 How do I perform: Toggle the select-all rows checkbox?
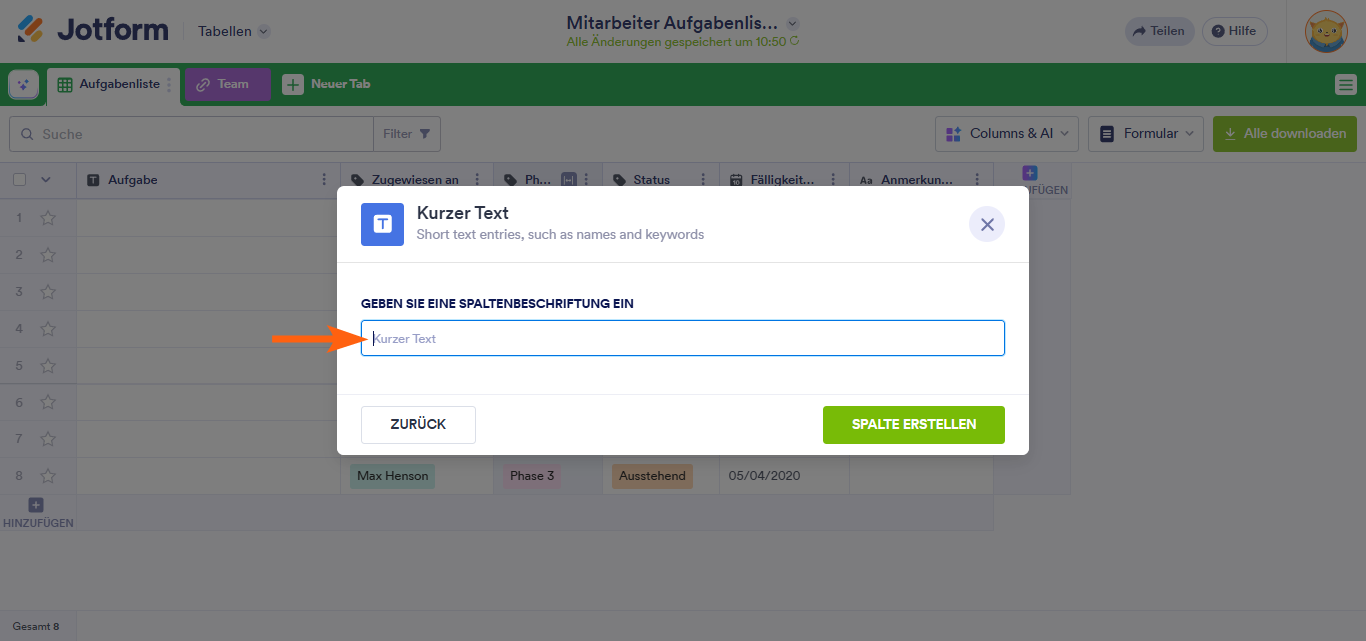click(x=20, y=180)
